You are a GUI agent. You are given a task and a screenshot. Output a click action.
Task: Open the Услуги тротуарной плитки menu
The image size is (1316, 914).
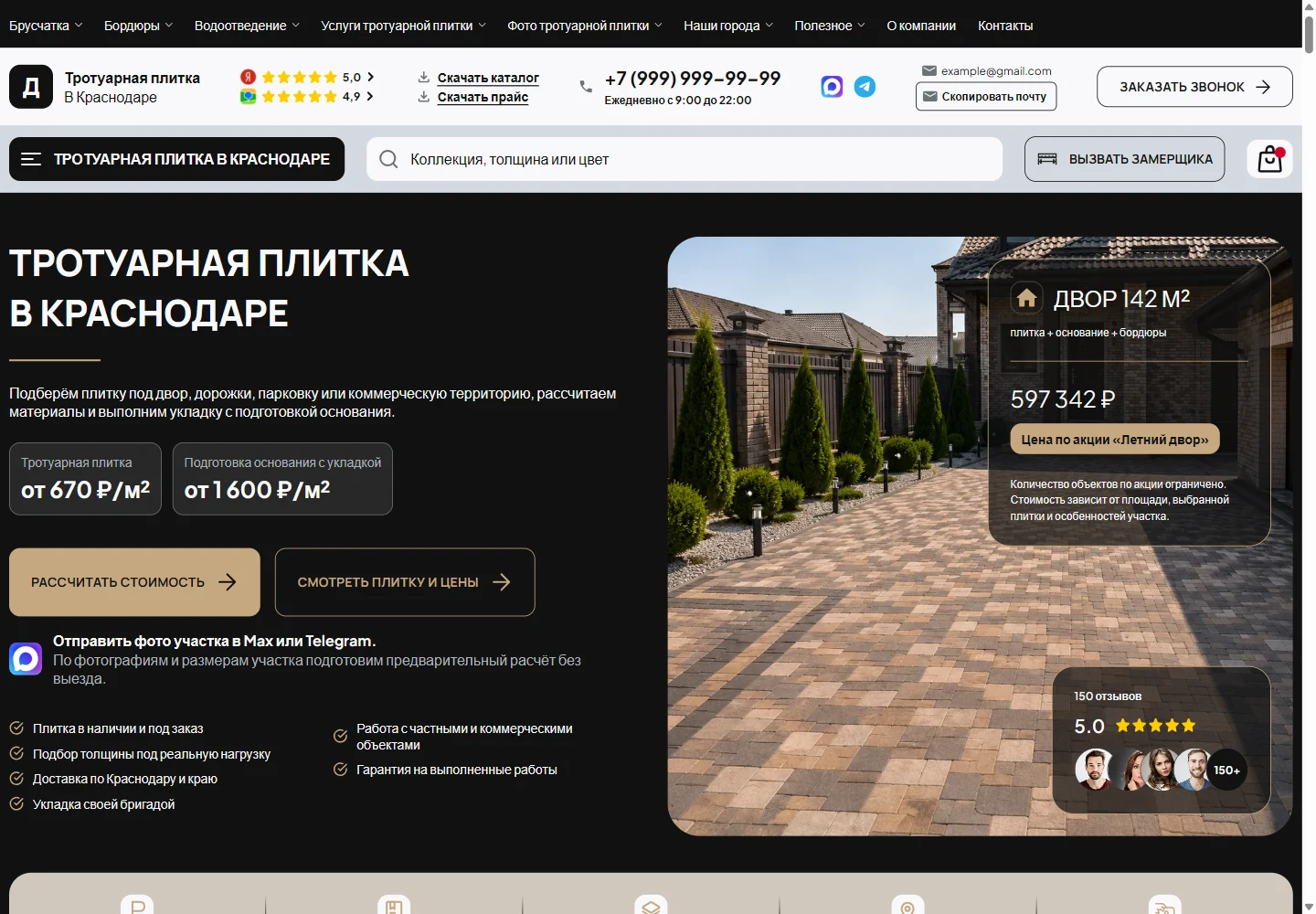tap(403, 26)
